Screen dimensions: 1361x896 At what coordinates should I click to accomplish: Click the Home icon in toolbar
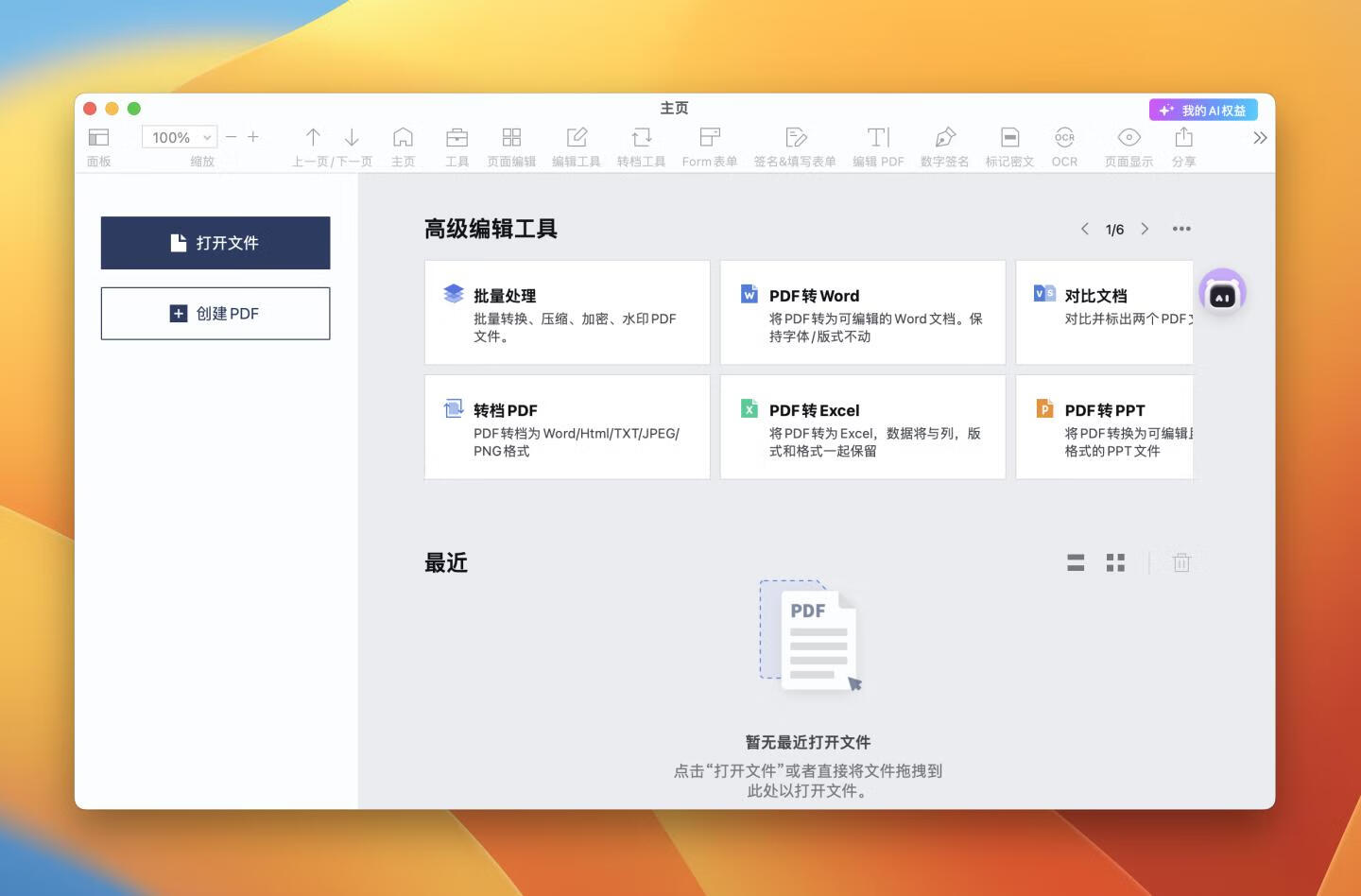pyautogui.click(x=404, y=137)
